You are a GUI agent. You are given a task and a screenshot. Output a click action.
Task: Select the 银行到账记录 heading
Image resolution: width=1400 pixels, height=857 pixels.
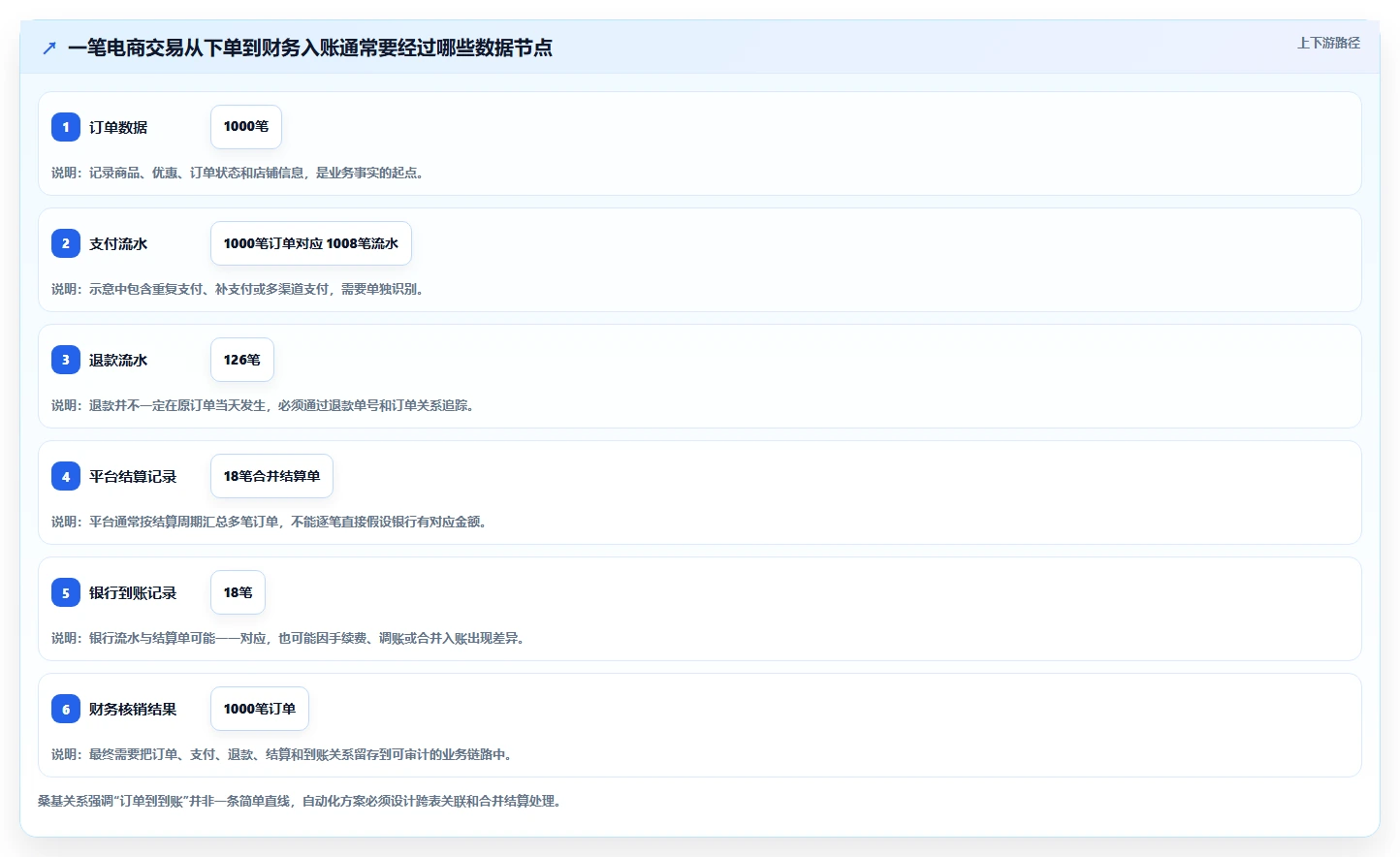133,592
